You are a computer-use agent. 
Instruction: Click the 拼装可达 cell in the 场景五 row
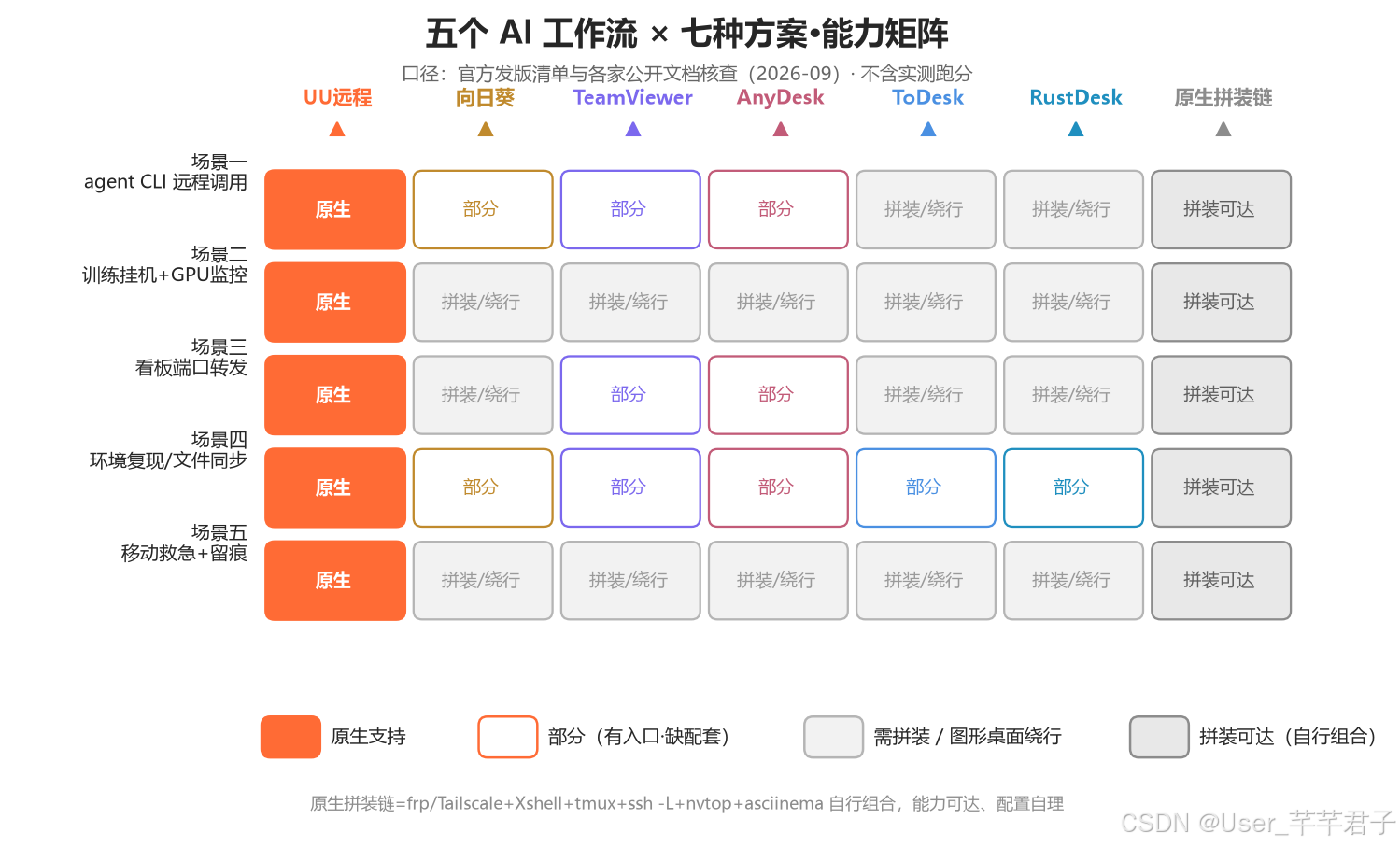point(1221,581)
